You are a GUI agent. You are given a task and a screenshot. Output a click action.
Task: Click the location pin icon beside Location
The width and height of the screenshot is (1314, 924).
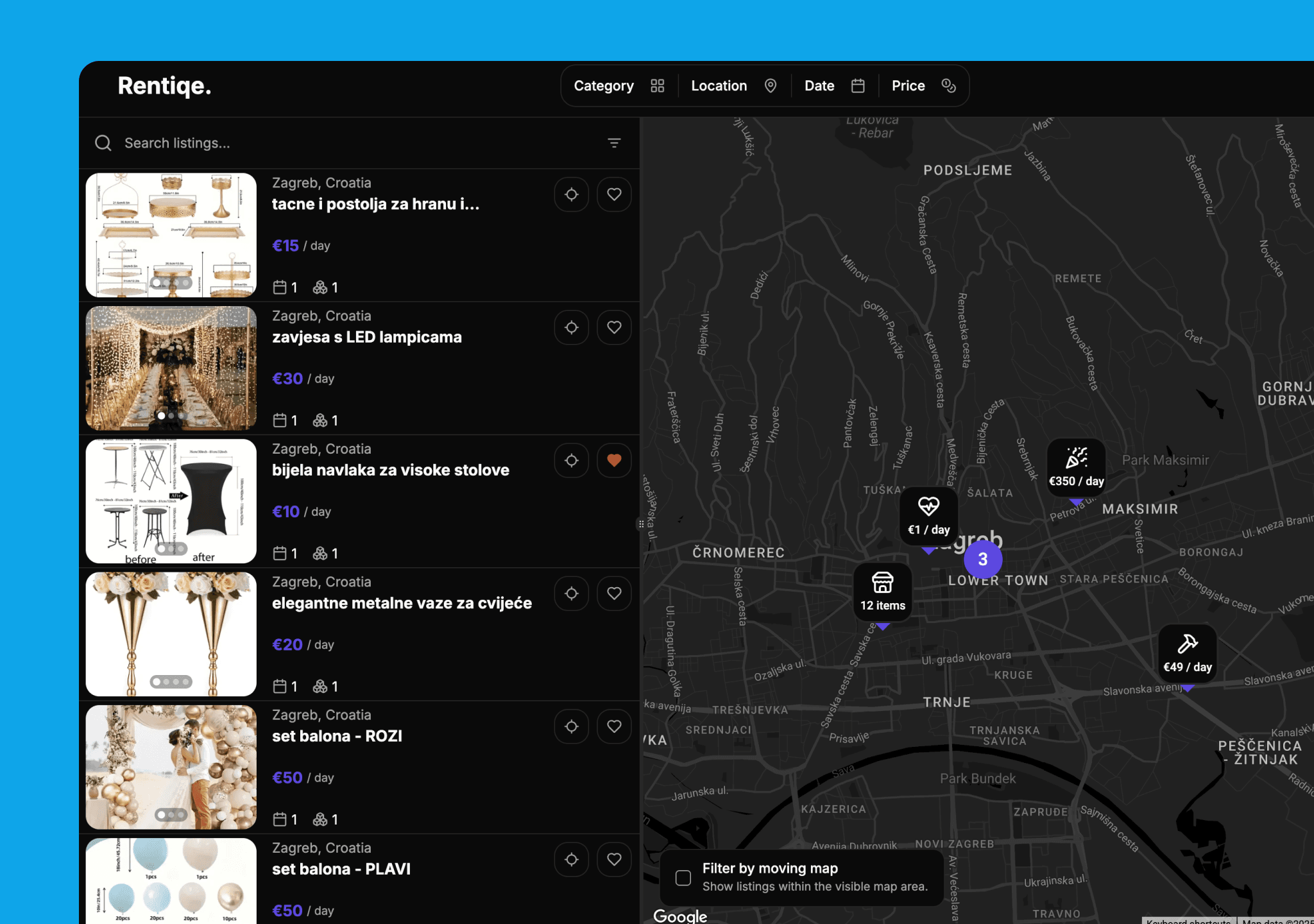tap(771, 85)
